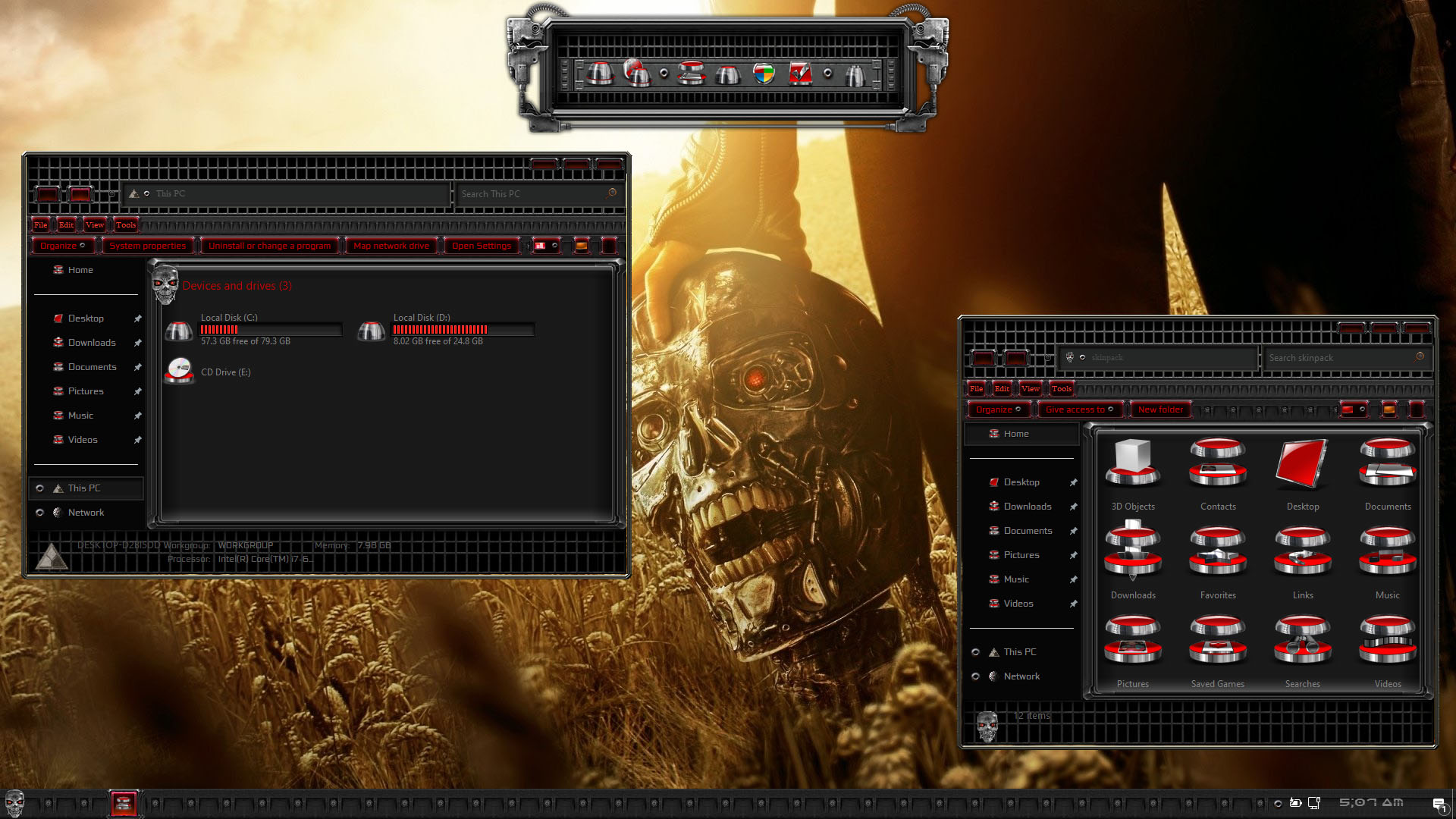Click the multicolor ball icon in the dock
The width and height of the screenshot is (1456, 819).
click(x=764, y=74)
